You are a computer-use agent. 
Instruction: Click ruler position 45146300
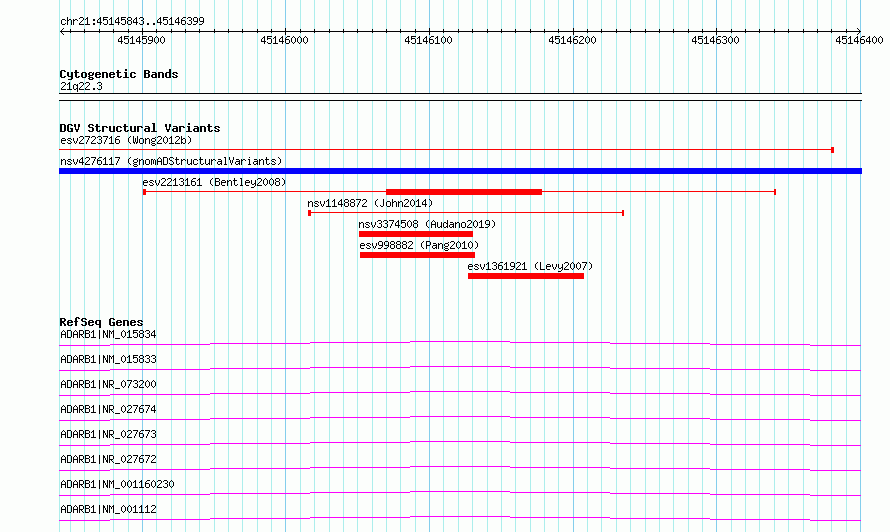coord(715,40)
